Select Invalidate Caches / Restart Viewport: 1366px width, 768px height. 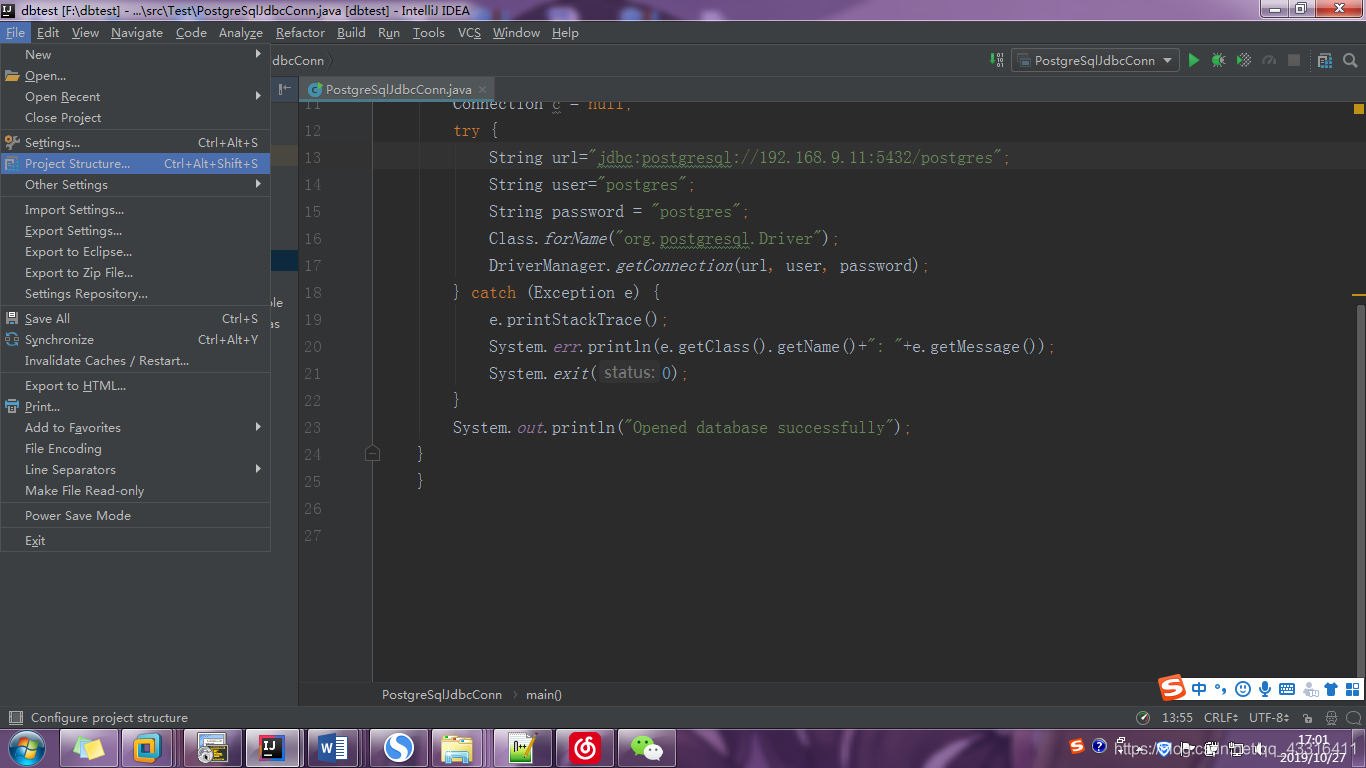pos(135,360)
